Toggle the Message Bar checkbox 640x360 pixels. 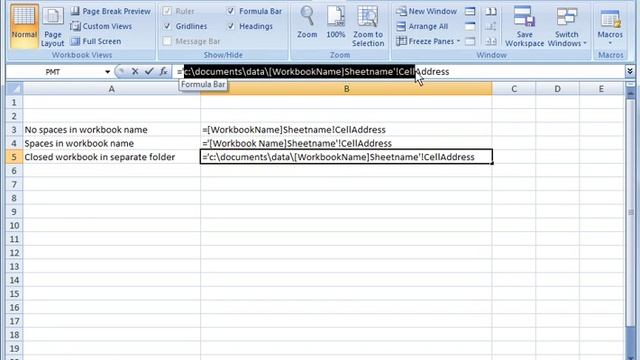click(167, 41)
